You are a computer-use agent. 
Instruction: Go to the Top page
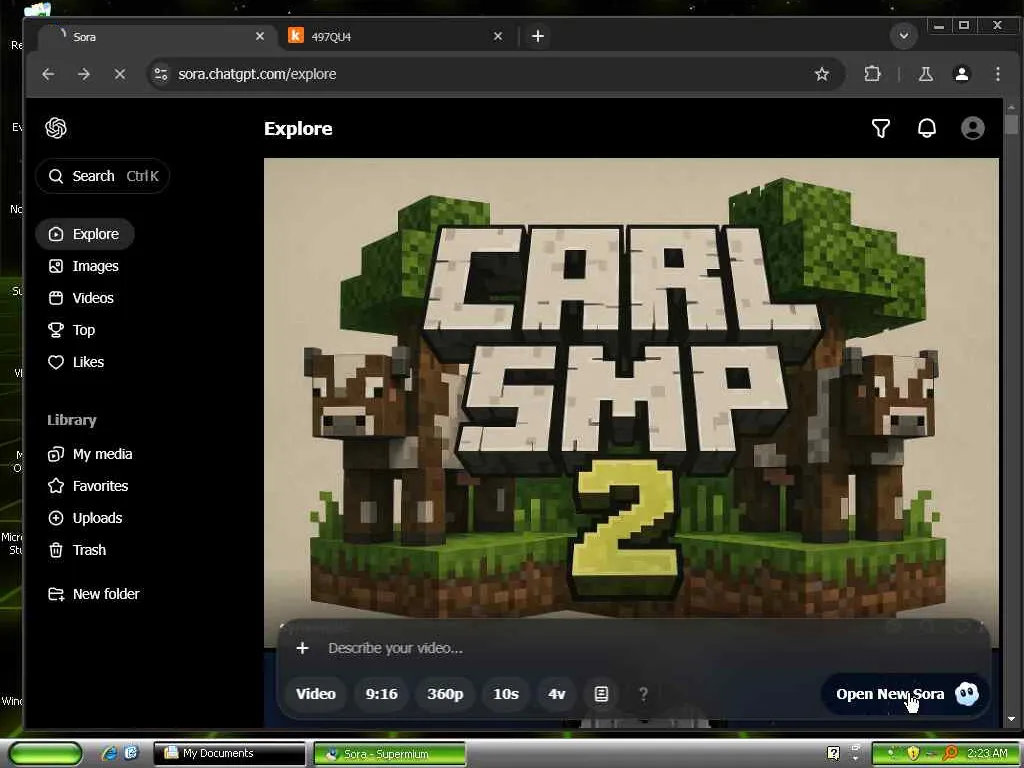(x=72, y=330)
